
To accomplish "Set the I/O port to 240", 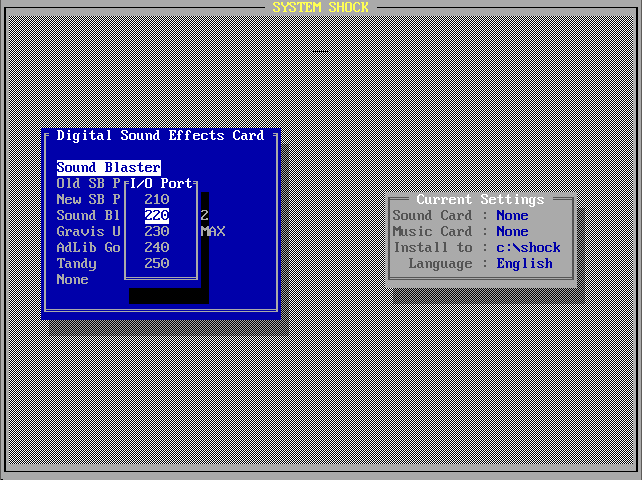I will pos(157,247).
